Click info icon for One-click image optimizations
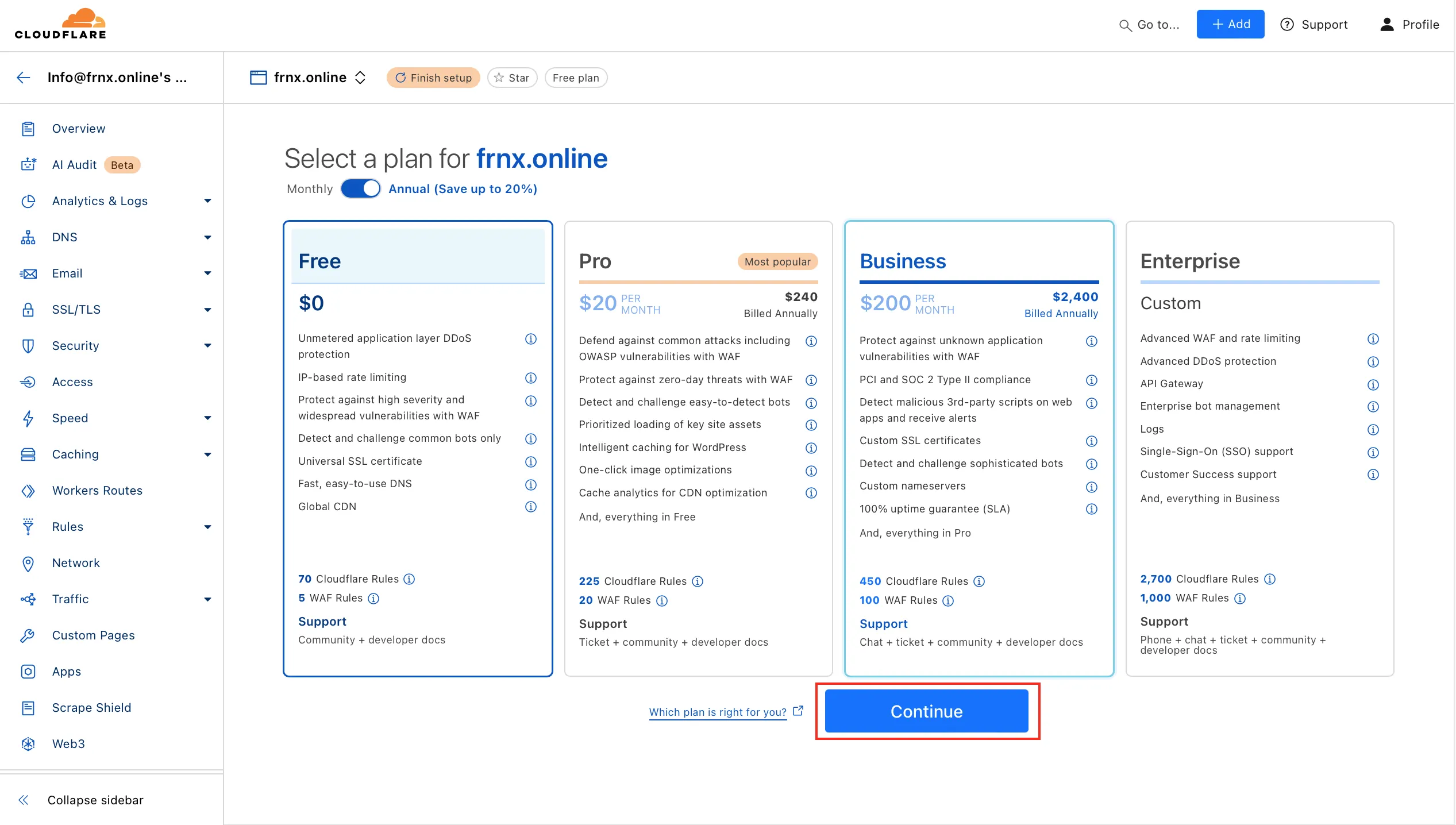1456x825 pixels. [811, 471]
